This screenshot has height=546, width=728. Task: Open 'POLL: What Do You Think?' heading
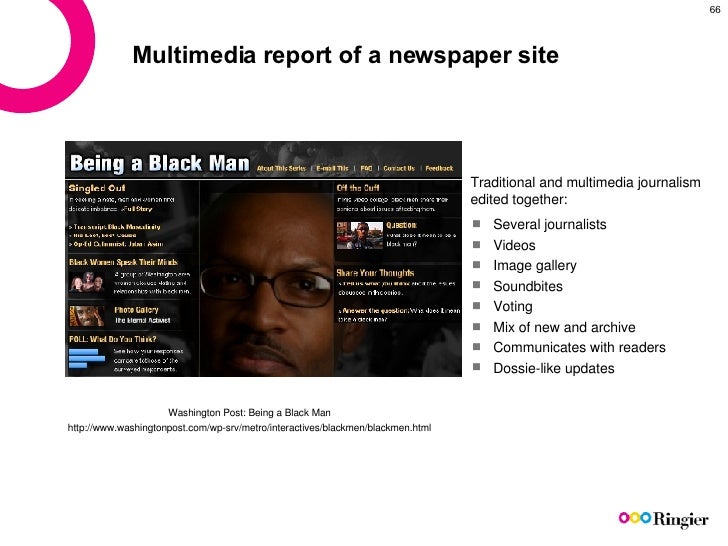pyautogui.click(x=113, y=339)
